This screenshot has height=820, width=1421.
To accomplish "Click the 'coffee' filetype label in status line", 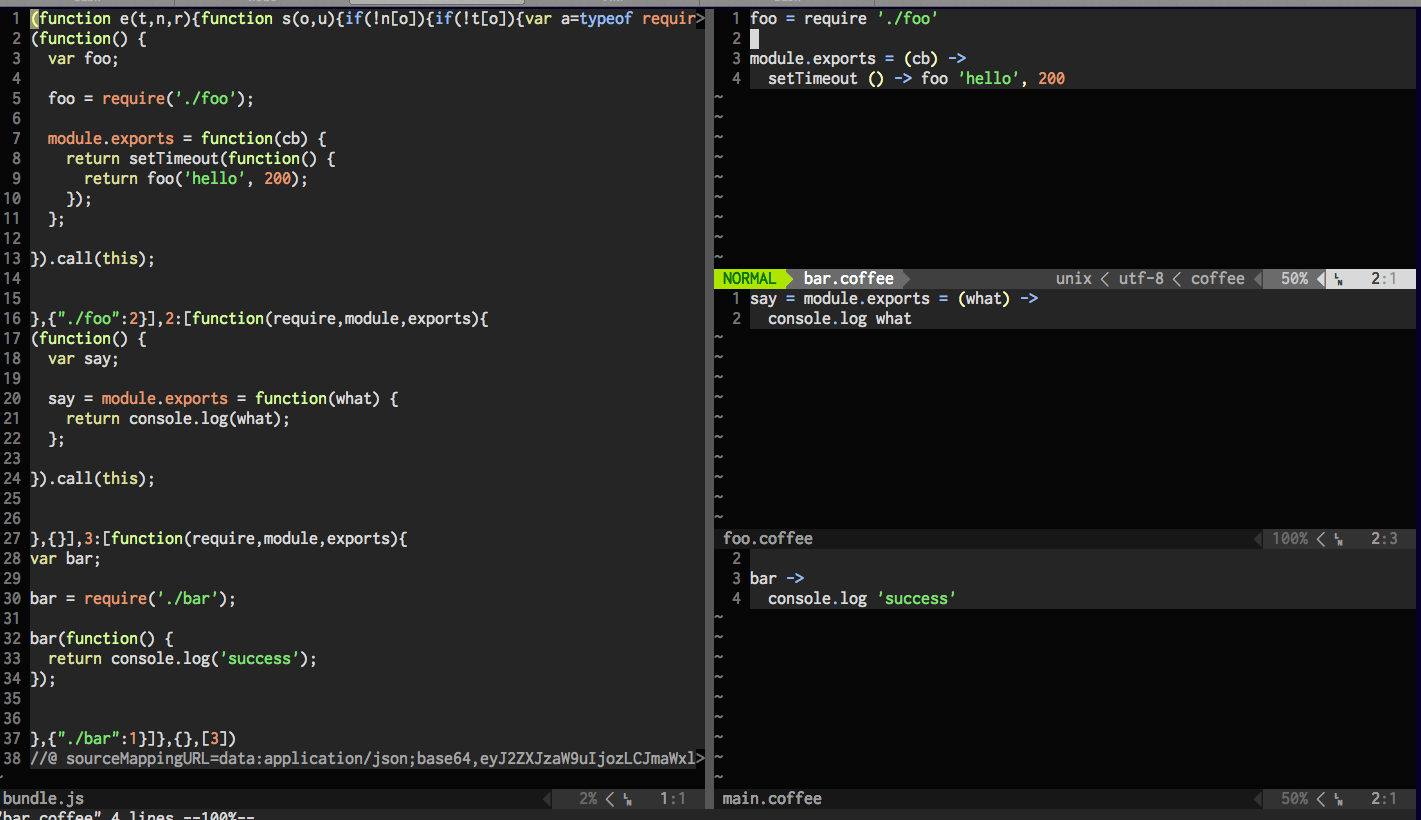I will (x=1217, y=279).
